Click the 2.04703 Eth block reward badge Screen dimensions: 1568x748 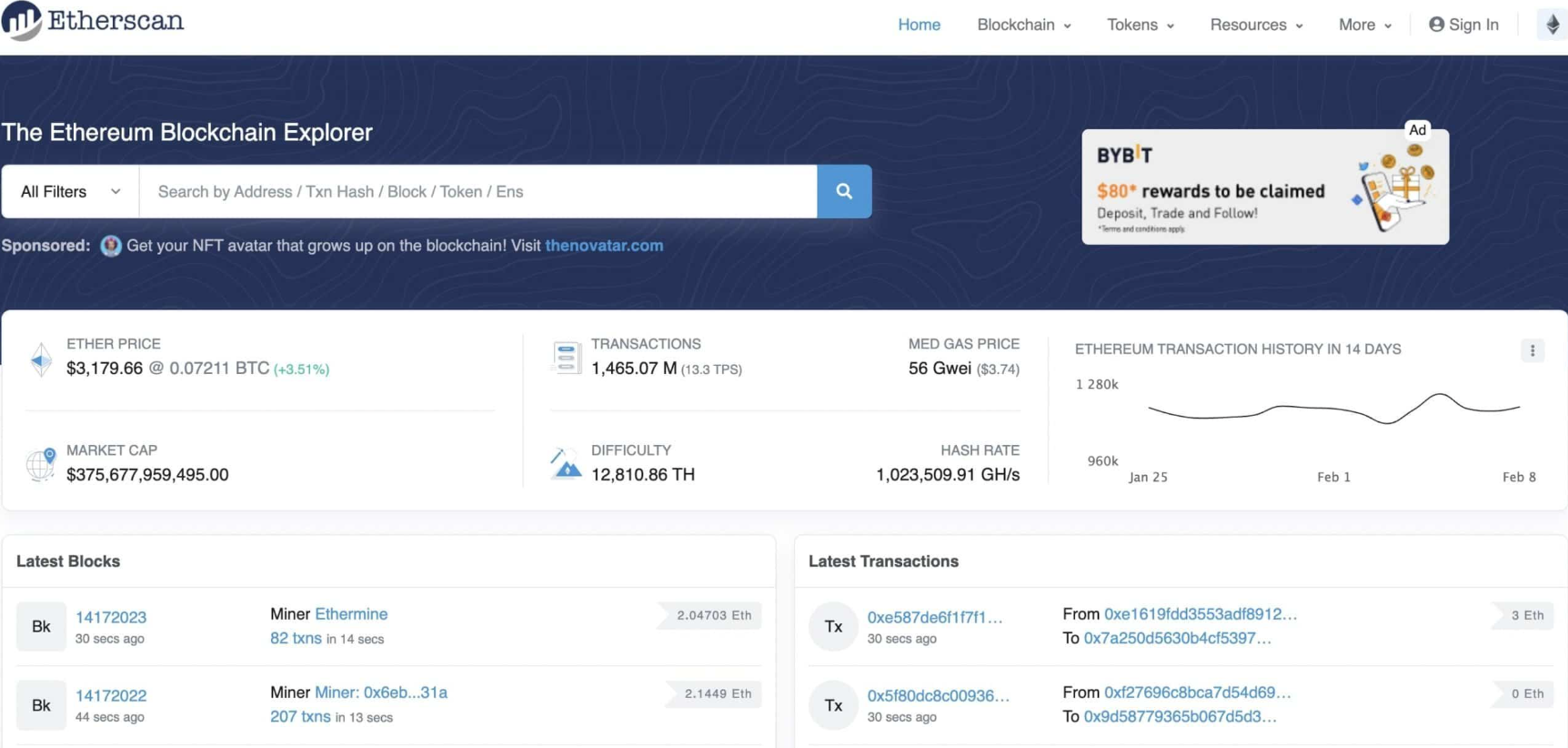tap(710, 615)
